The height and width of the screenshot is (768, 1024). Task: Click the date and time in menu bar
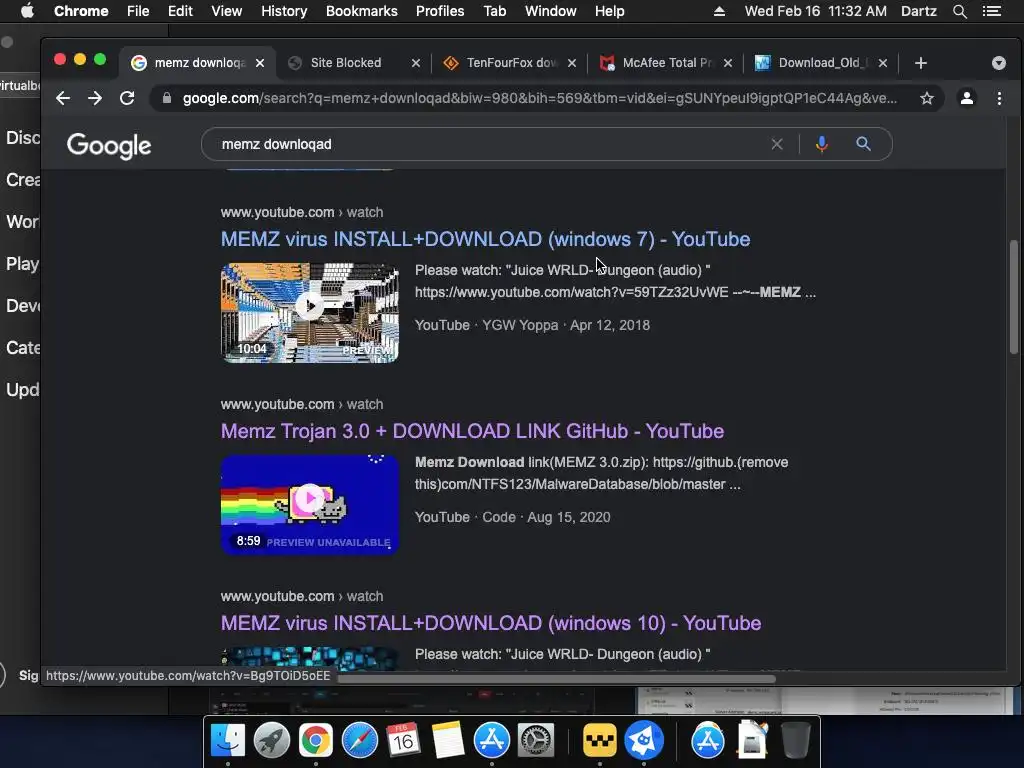[x=816, y=11]
